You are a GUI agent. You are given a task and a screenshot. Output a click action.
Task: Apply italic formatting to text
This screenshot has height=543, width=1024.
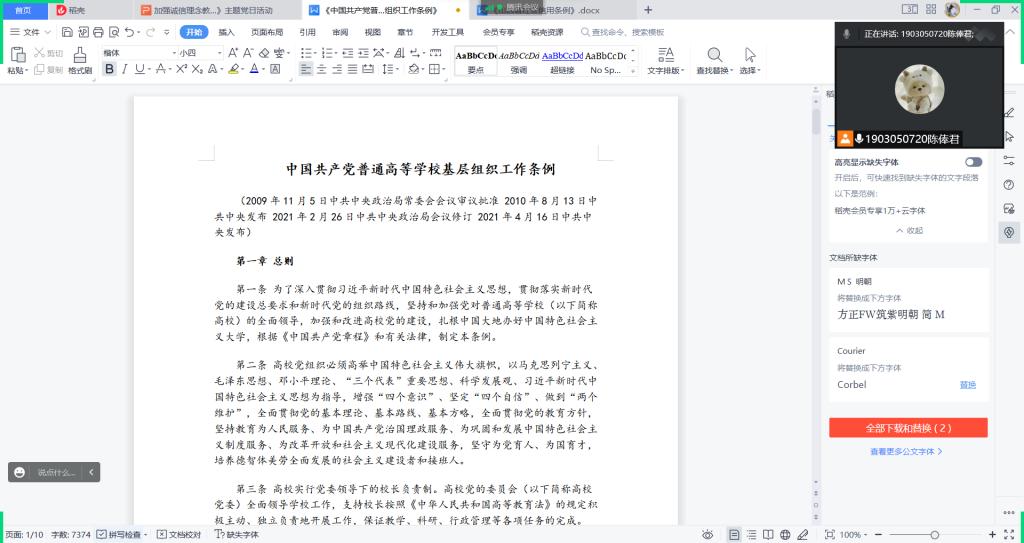[x=127, y=70]
